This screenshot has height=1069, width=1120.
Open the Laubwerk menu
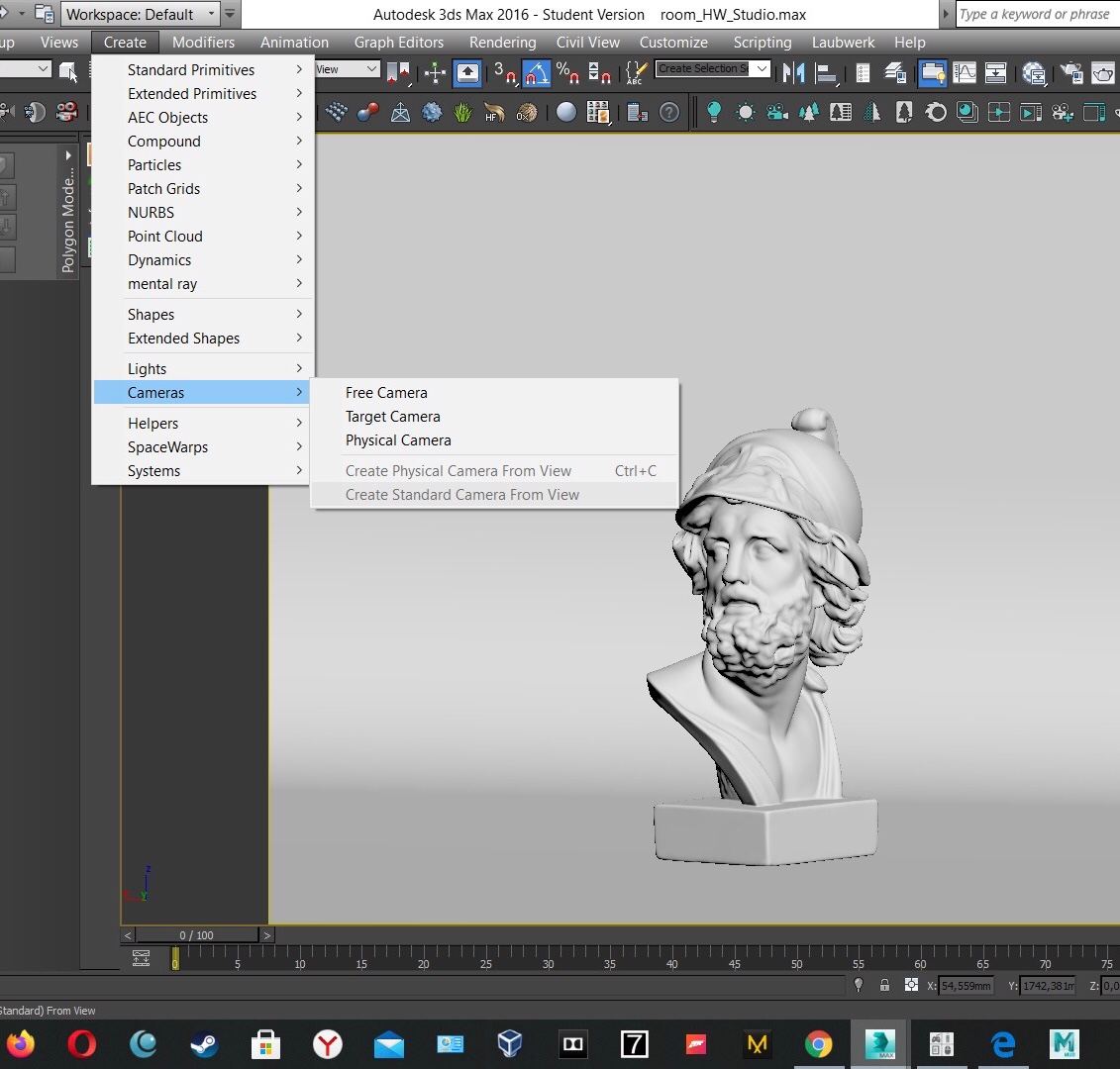click(x=843, y=43)
